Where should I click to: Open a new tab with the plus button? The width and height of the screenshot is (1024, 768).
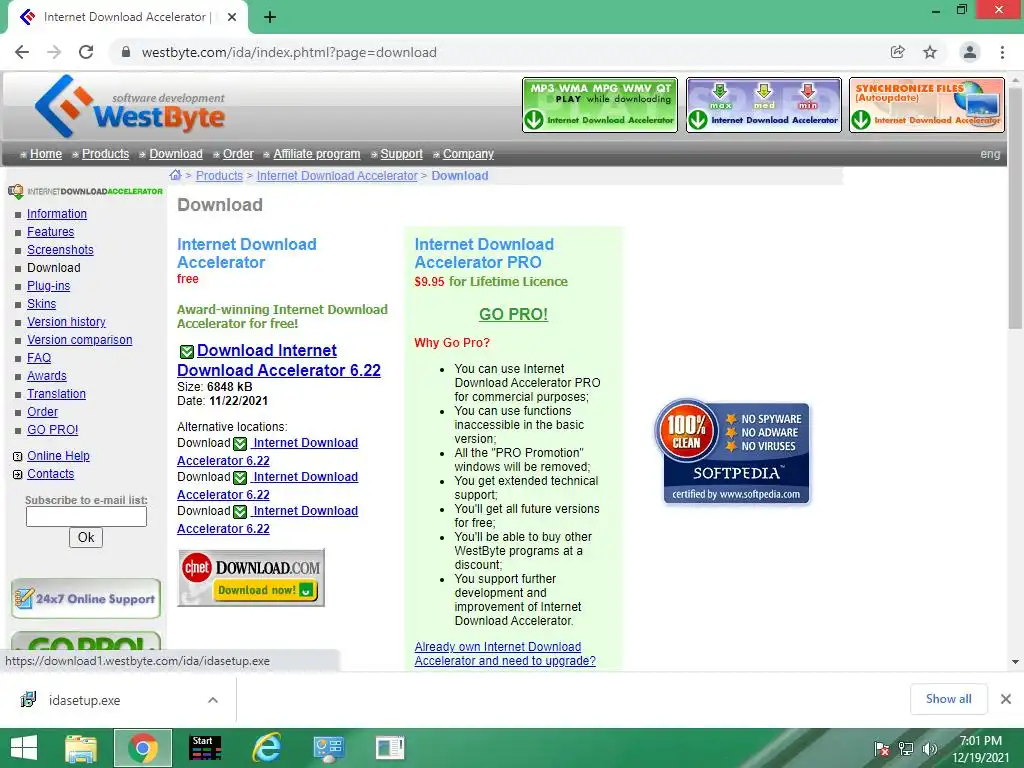click(x=270, y=17)
